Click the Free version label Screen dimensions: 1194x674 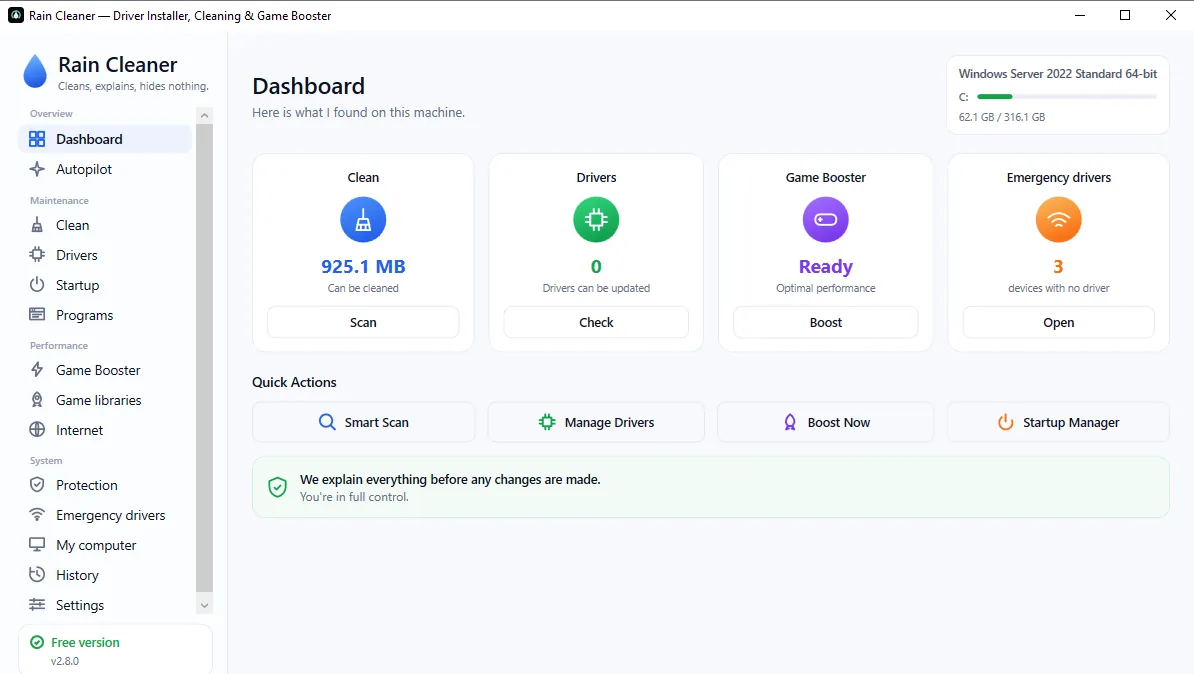[x=85, y=643]
